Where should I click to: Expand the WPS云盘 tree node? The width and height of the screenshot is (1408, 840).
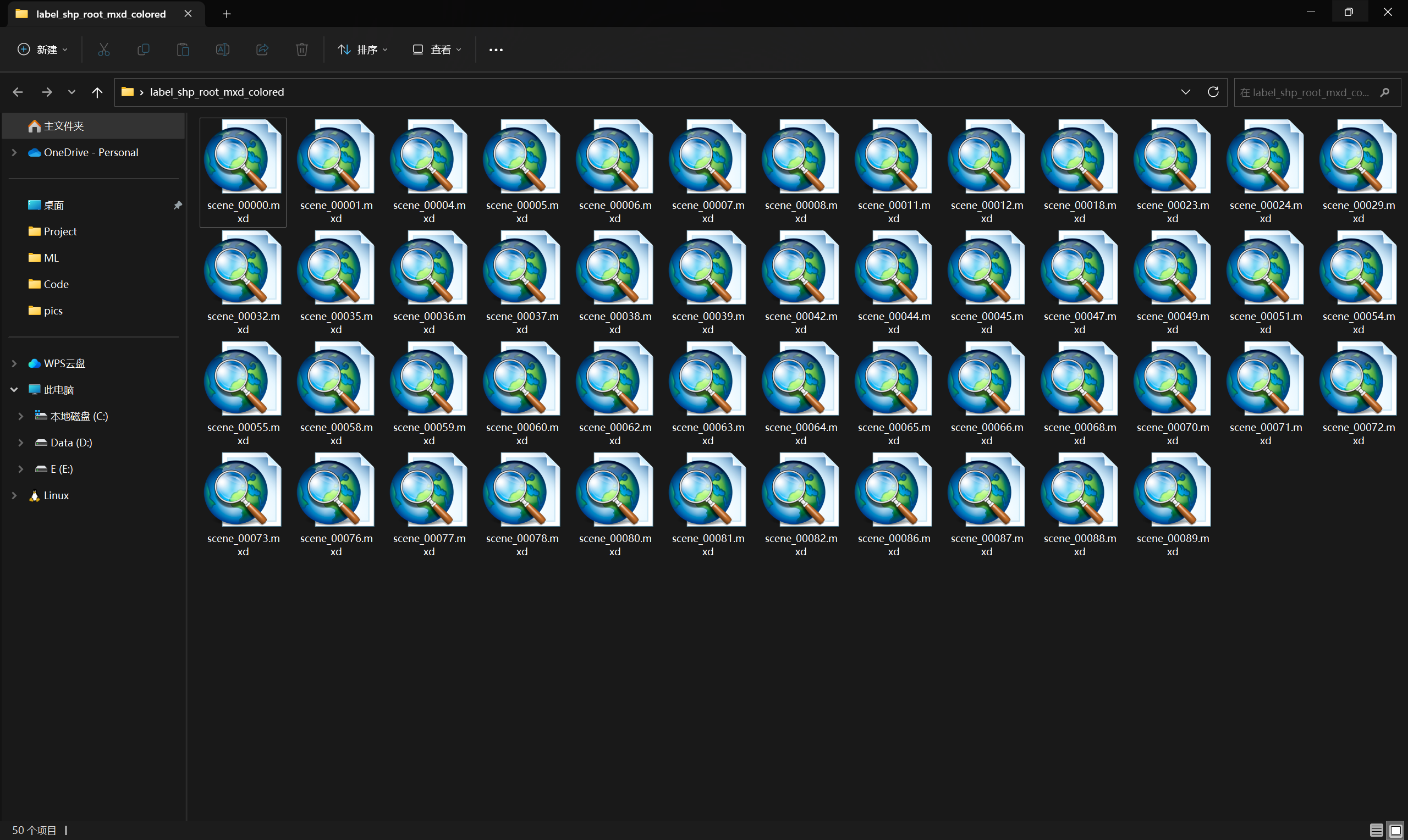point(14,363)
